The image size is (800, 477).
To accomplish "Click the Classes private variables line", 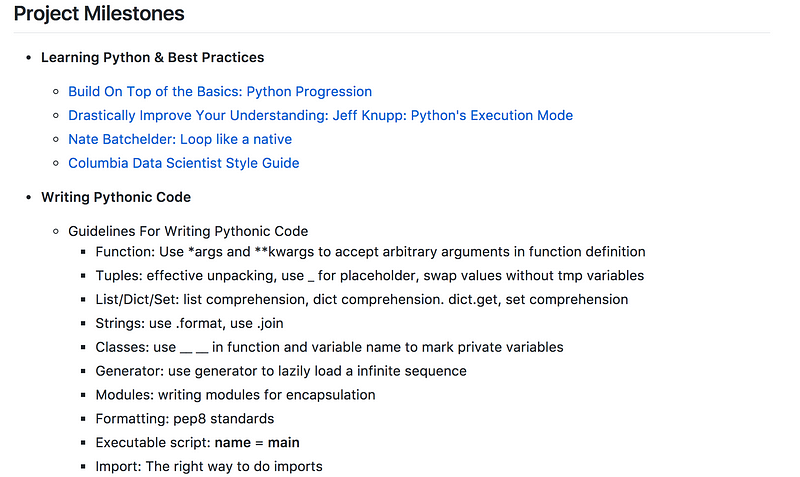I will (x=329, y=347).
